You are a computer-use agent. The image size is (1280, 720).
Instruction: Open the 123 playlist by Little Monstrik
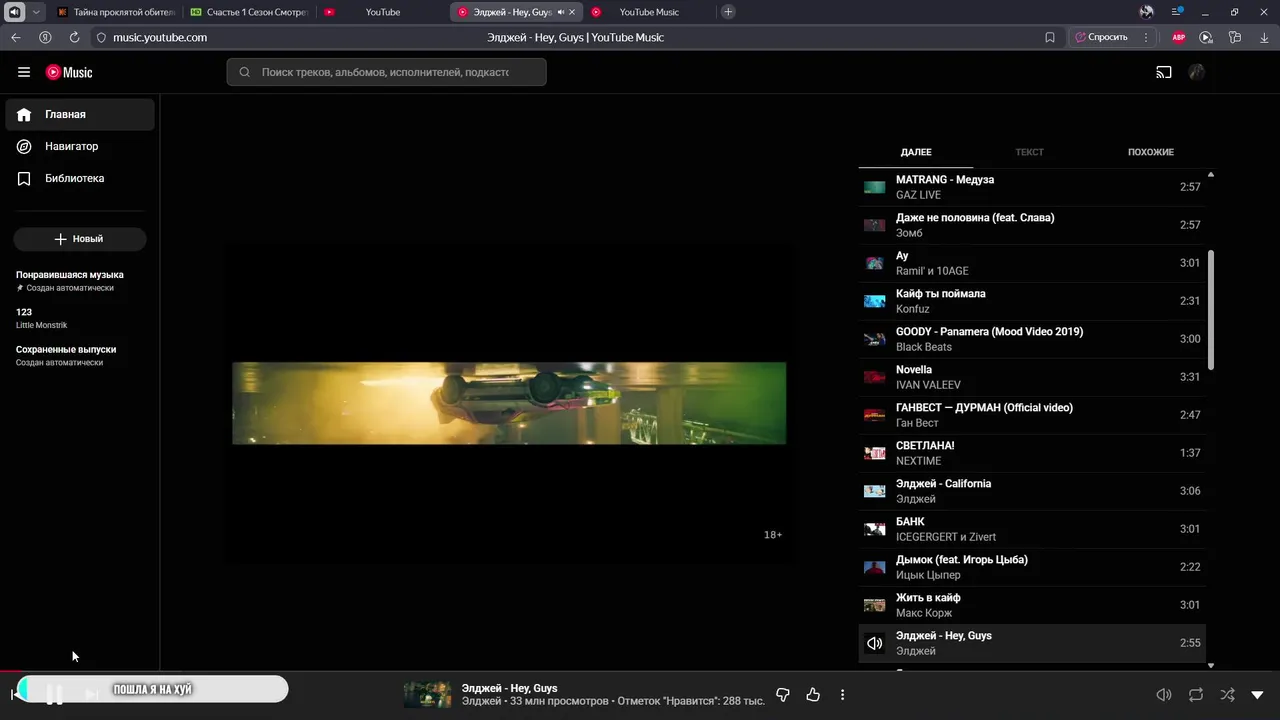80,318
